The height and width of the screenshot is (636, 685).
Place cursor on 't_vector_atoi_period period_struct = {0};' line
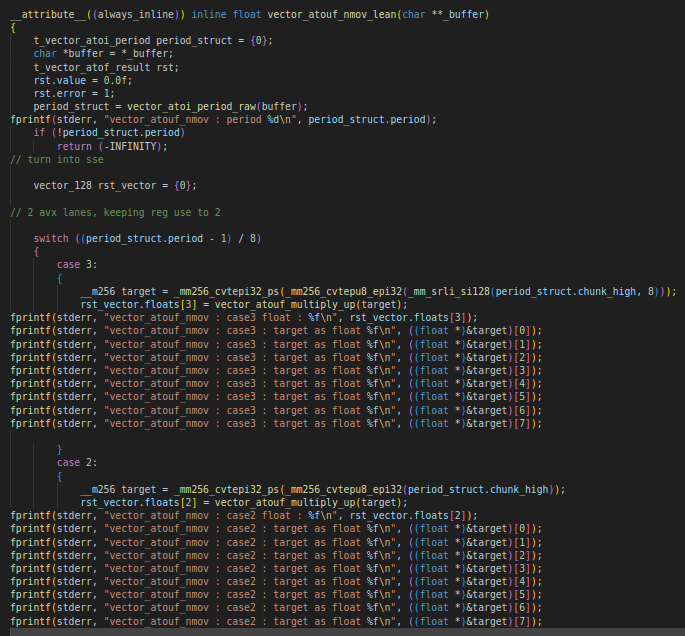tap(153, 41)
